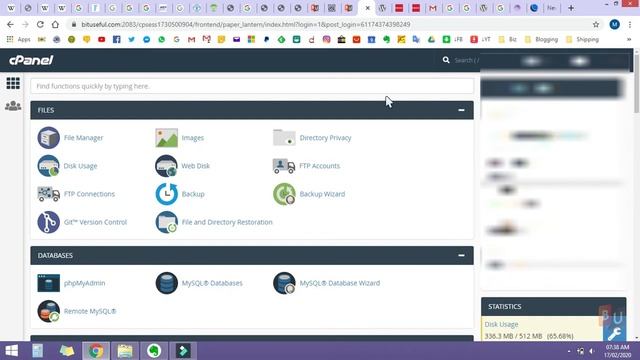Open the FTP Accounts truck icon
The image size is (640, 360).
pyautogui.click(x=284, y=166)
